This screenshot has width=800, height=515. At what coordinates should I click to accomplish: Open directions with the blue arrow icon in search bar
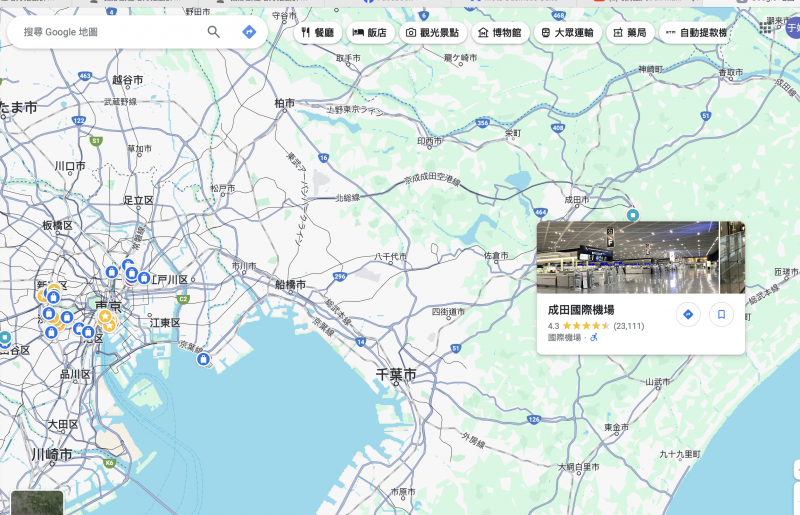(x=249, y=32)
